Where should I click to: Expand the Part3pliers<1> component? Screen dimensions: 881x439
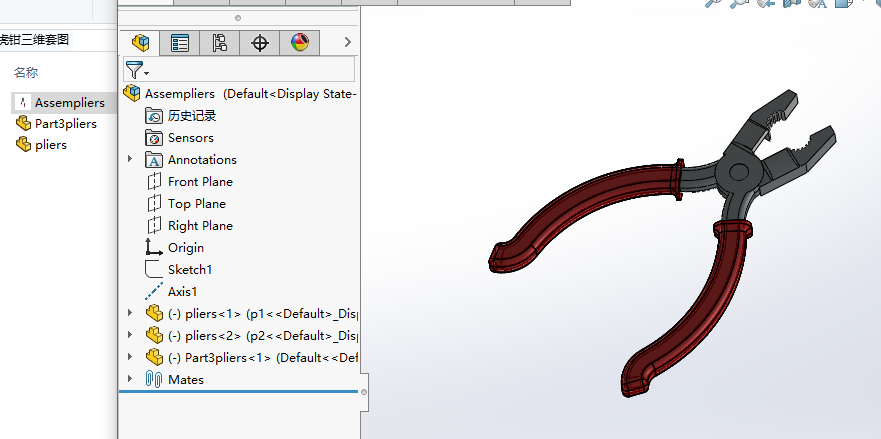pos(130,356)
